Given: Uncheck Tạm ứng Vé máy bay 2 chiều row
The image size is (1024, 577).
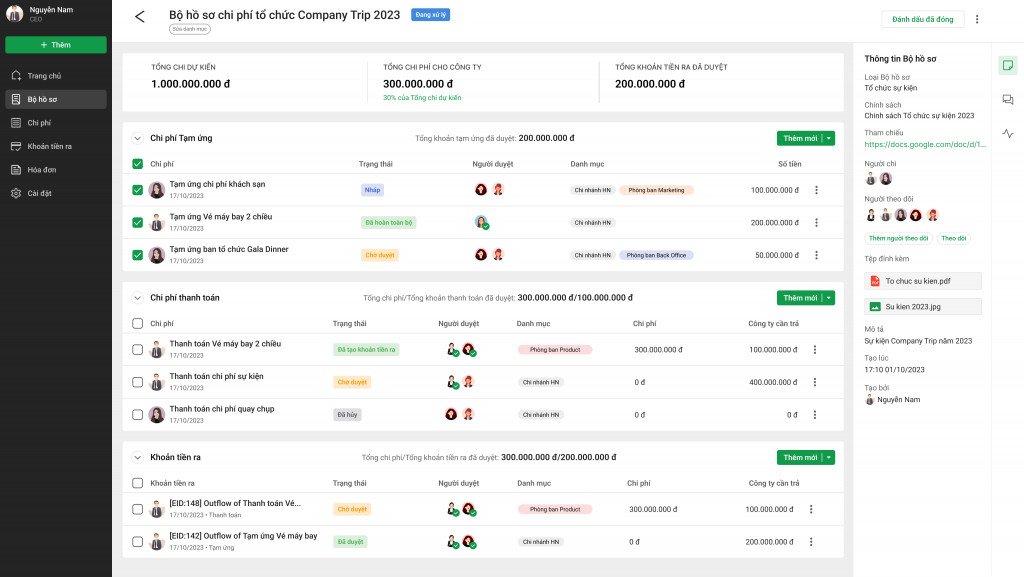Looking at the screenshot, I should coord(137,223).
